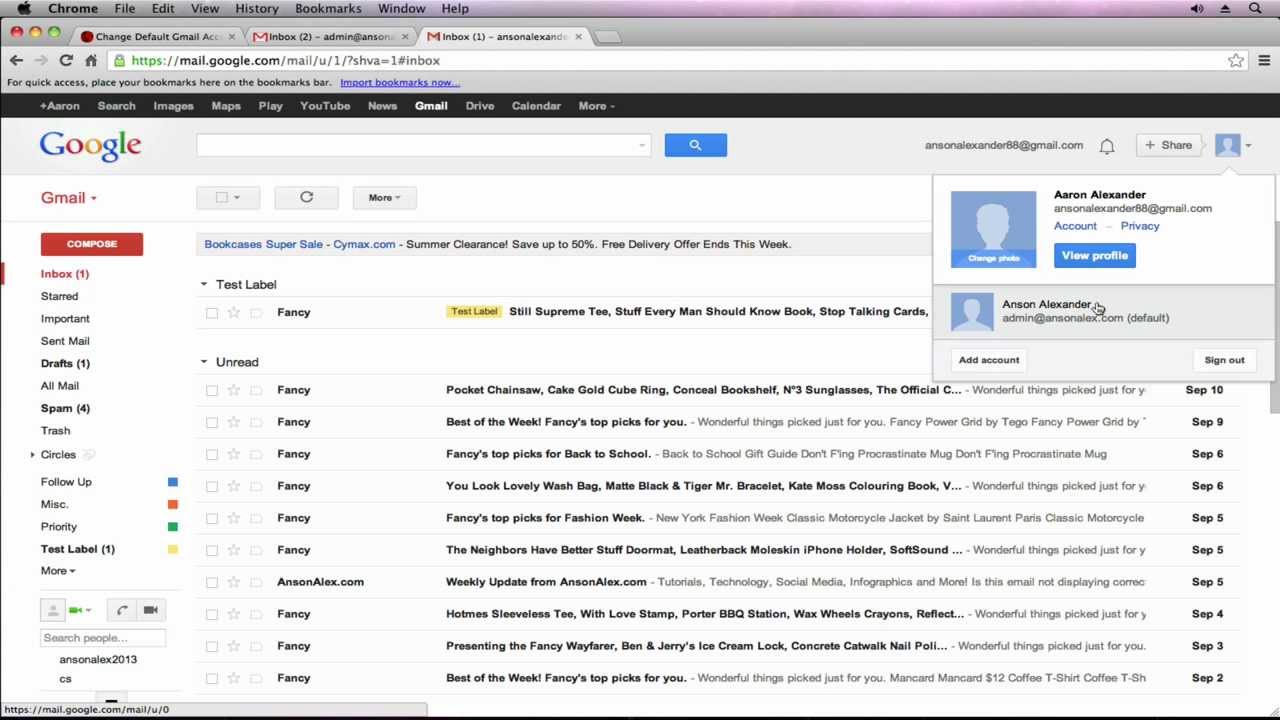The height and width of the screenshot is (720, 1280).
Task: Open the Chrome Bookmarks menu
Action: pos(328,9)
